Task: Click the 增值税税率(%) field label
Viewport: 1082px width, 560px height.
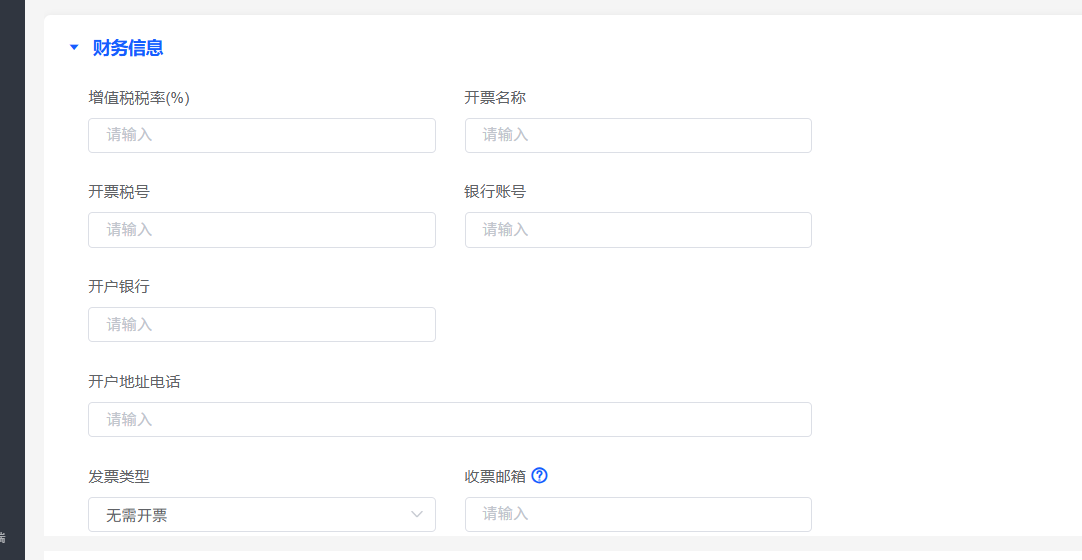Action: (139, 98)
